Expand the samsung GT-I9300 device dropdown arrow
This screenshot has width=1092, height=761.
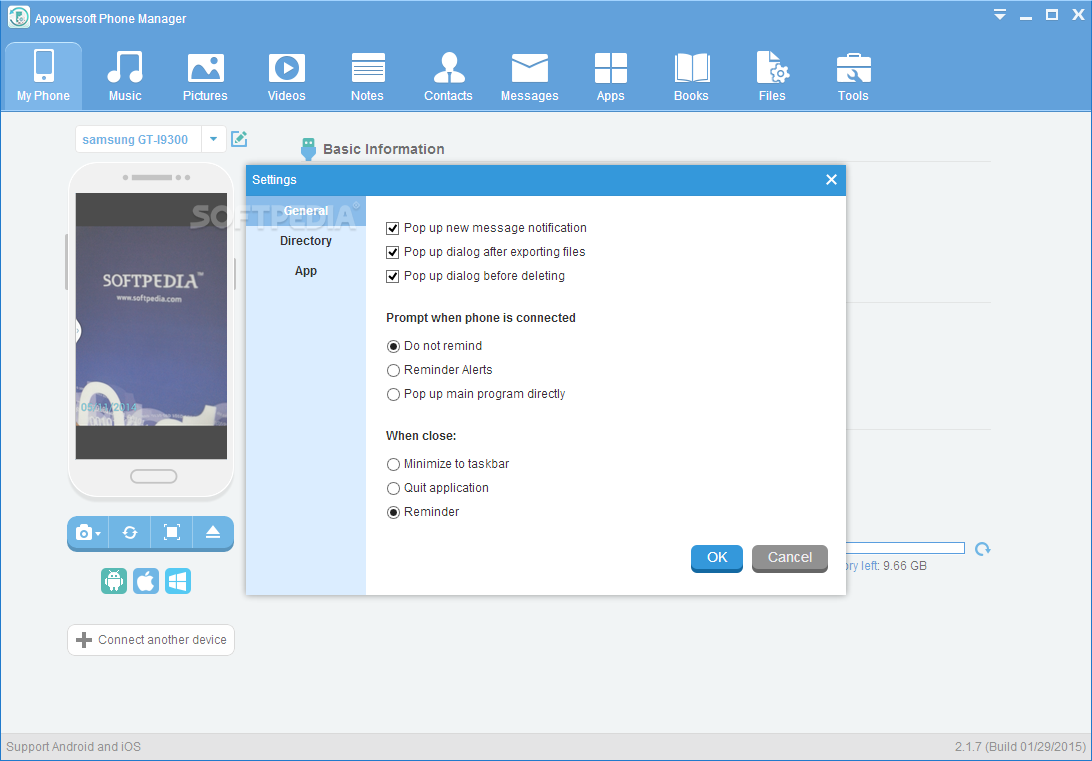pos(214,139)
